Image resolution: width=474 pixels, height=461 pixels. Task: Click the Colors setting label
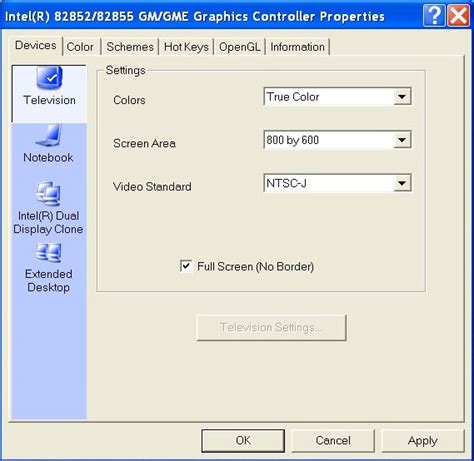129,100
